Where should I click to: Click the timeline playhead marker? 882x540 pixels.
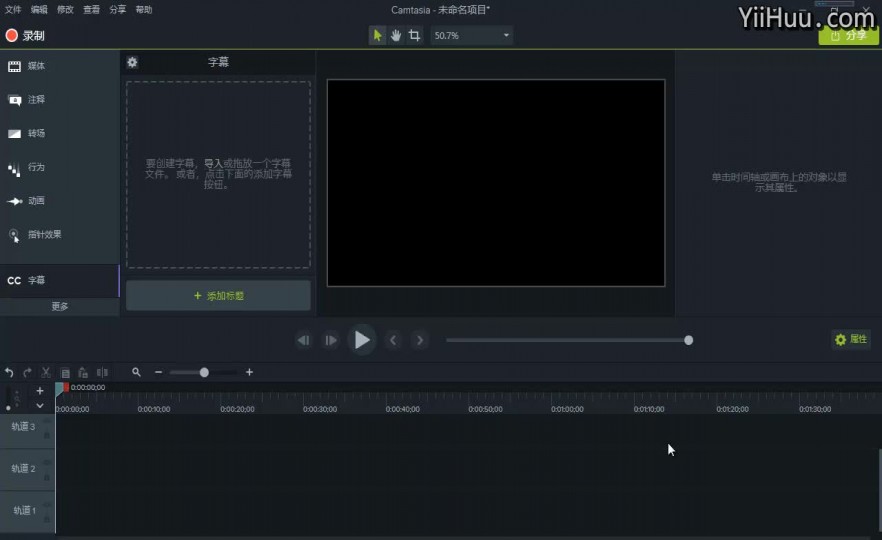click(x=61, y=389)
